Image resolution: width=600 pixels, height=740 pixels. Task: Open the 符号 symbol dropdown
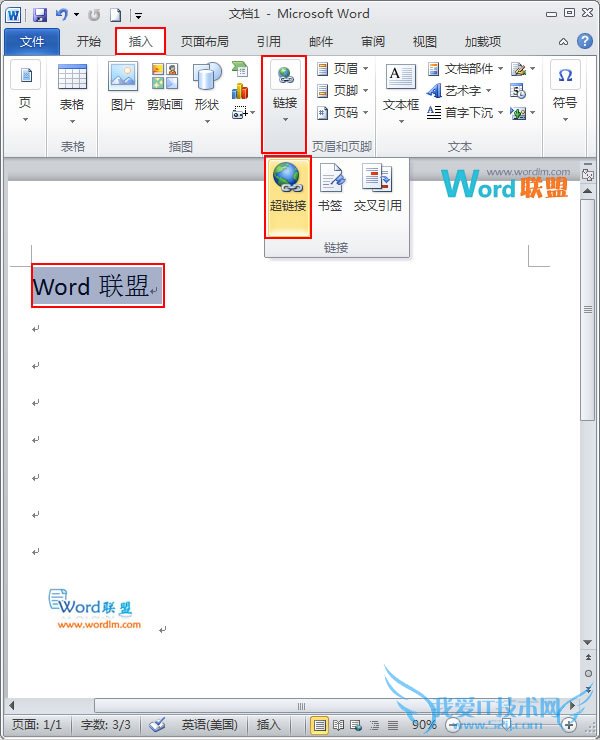[x=565, y=92]
